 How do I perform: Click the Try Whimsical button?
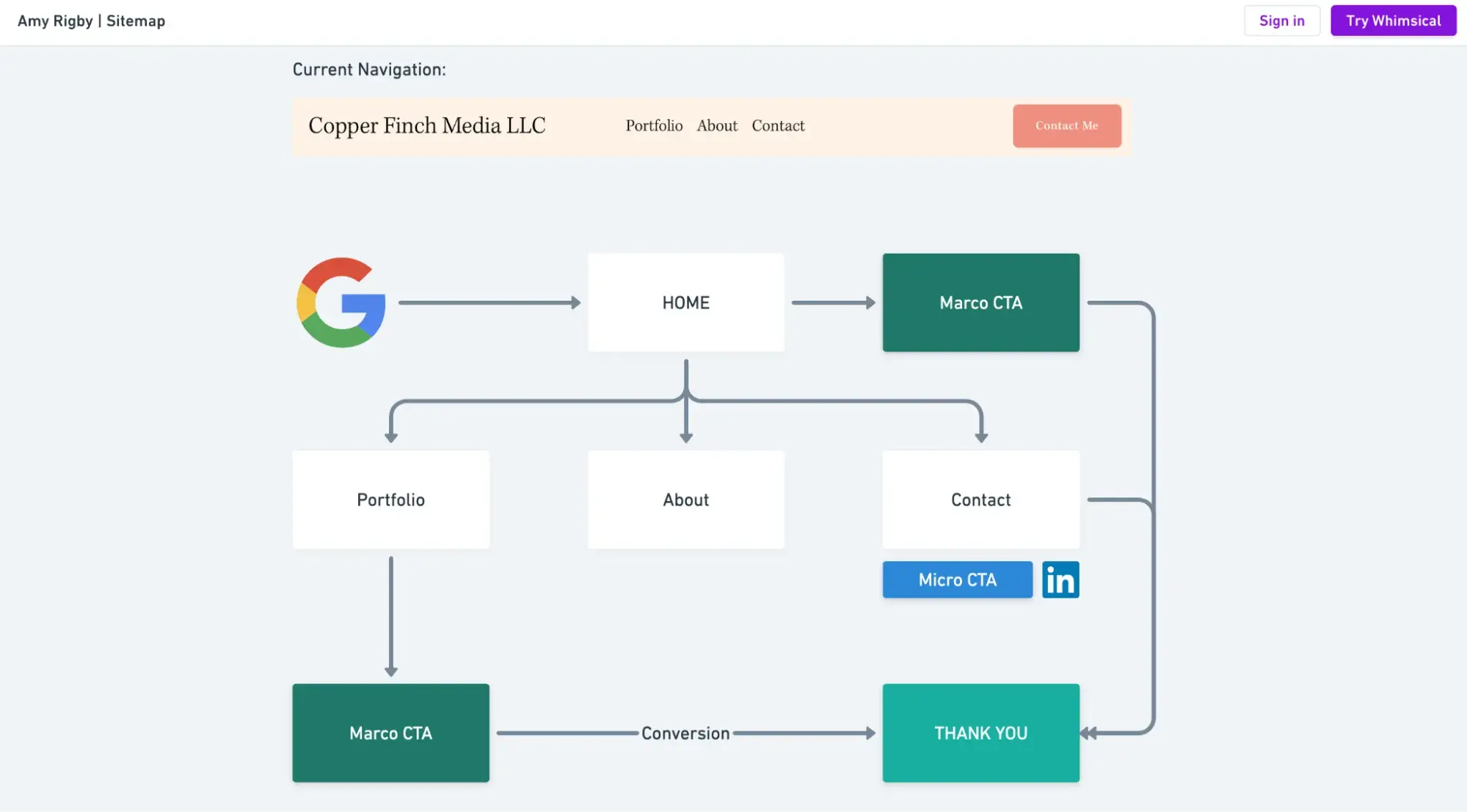1393,21
